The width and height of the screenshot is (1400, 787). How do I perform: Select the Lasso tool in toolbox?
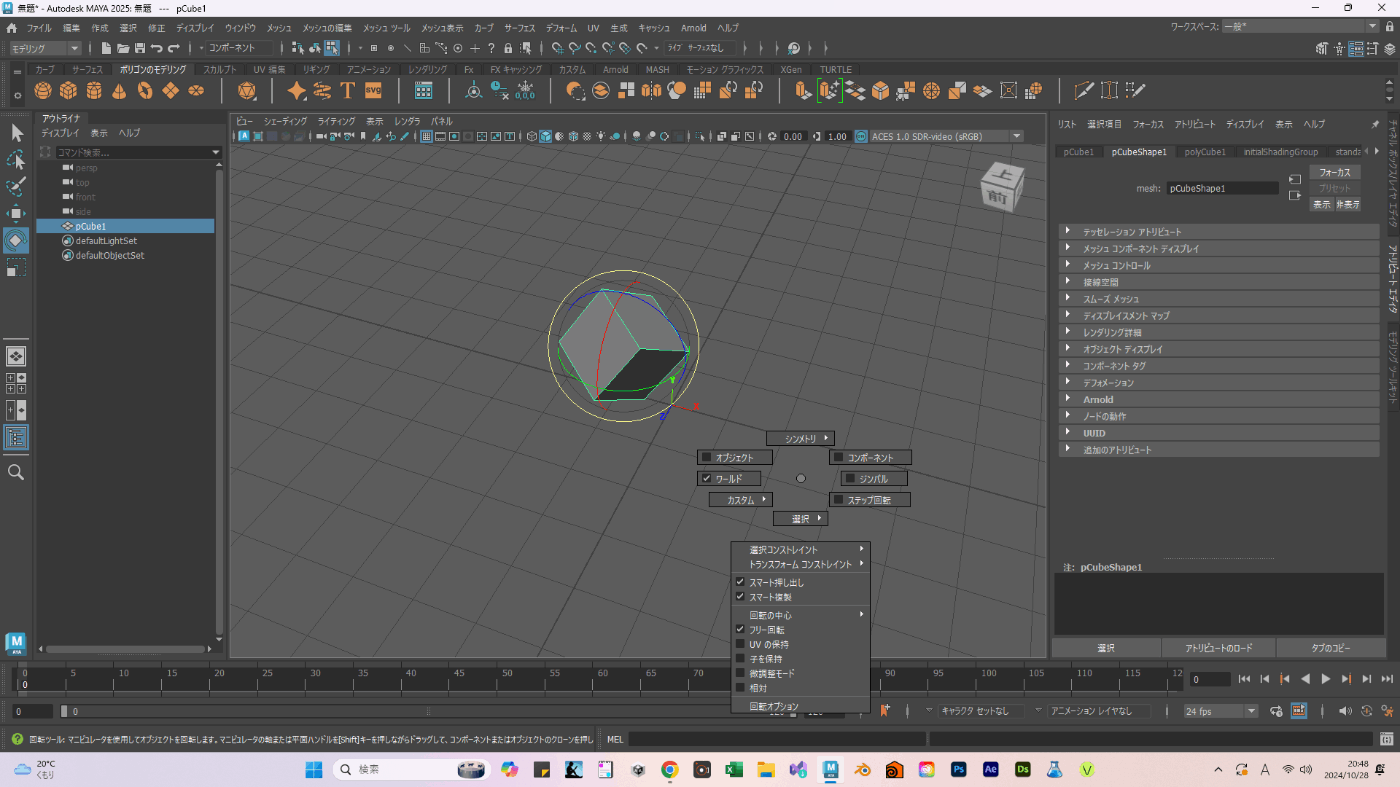(x=16, y=160)
